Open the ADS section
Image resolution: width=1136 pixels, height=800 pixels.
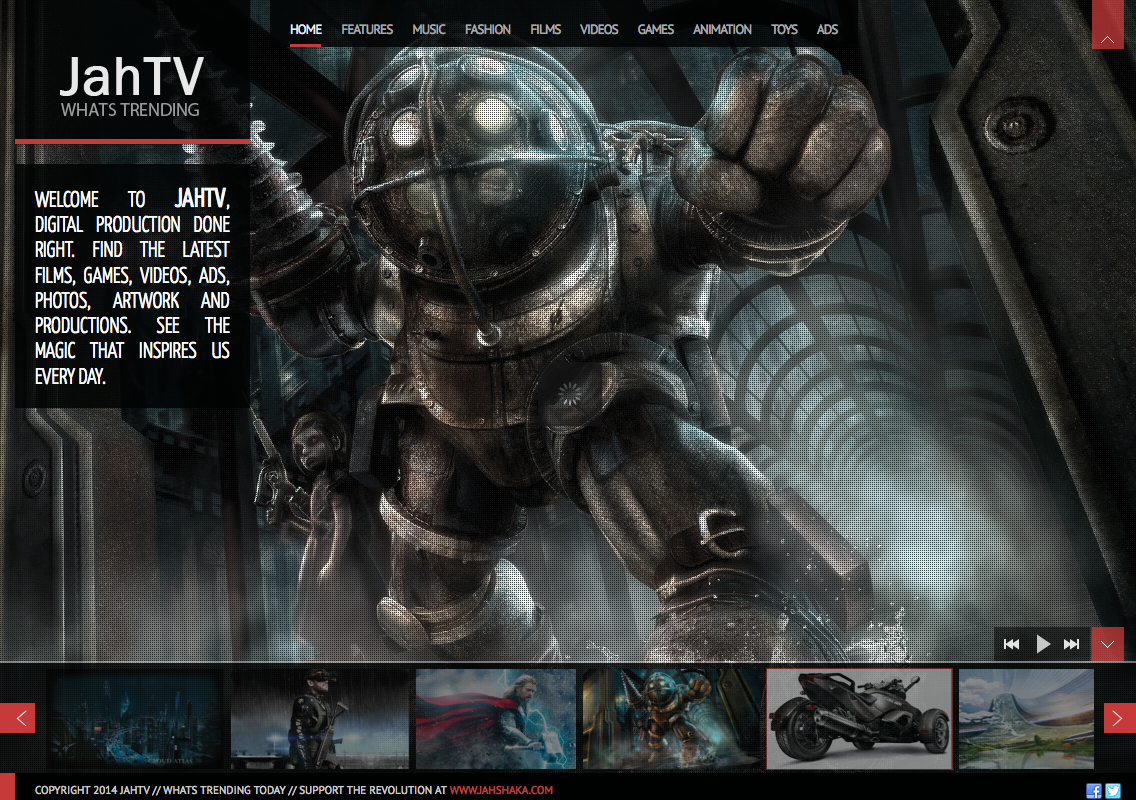pyautogui.click(x=827, y=30)
